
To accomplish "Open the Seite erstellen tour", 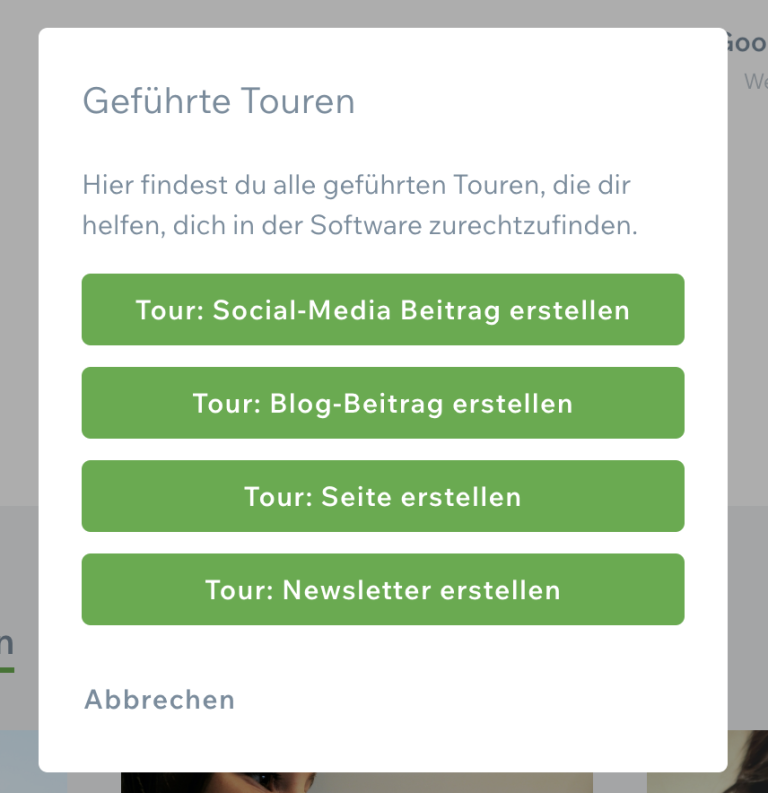I will tap(383, 497).
